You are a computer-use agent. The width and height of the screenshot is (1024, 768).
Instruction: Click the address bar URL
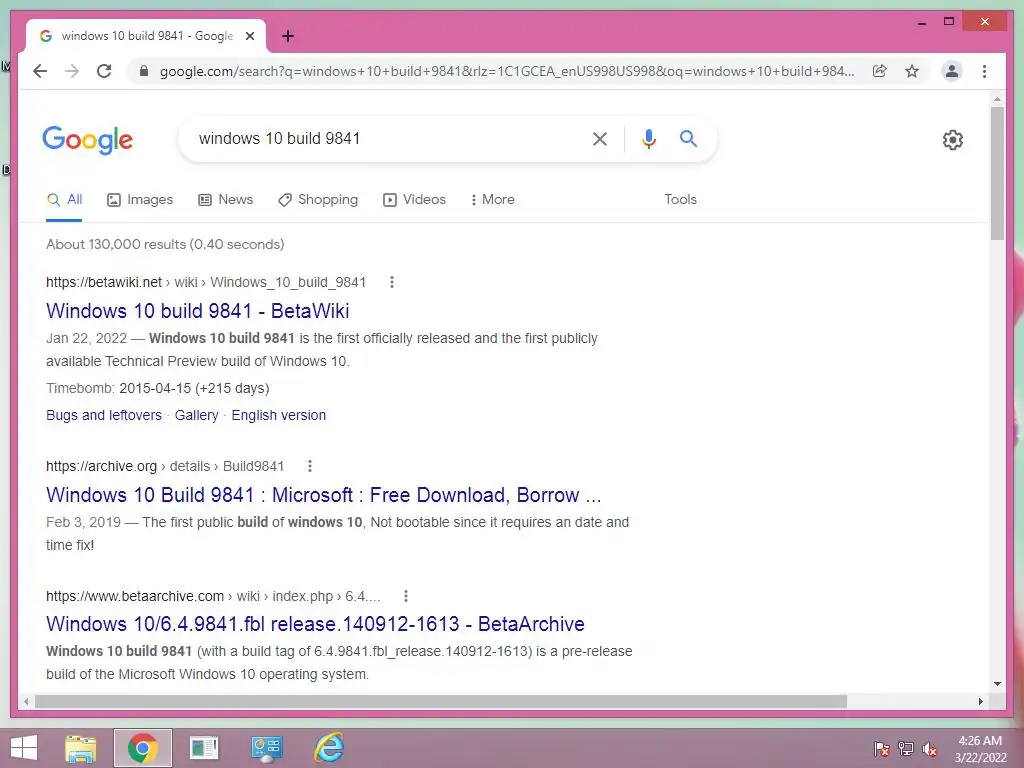click(x=507, y=71)
